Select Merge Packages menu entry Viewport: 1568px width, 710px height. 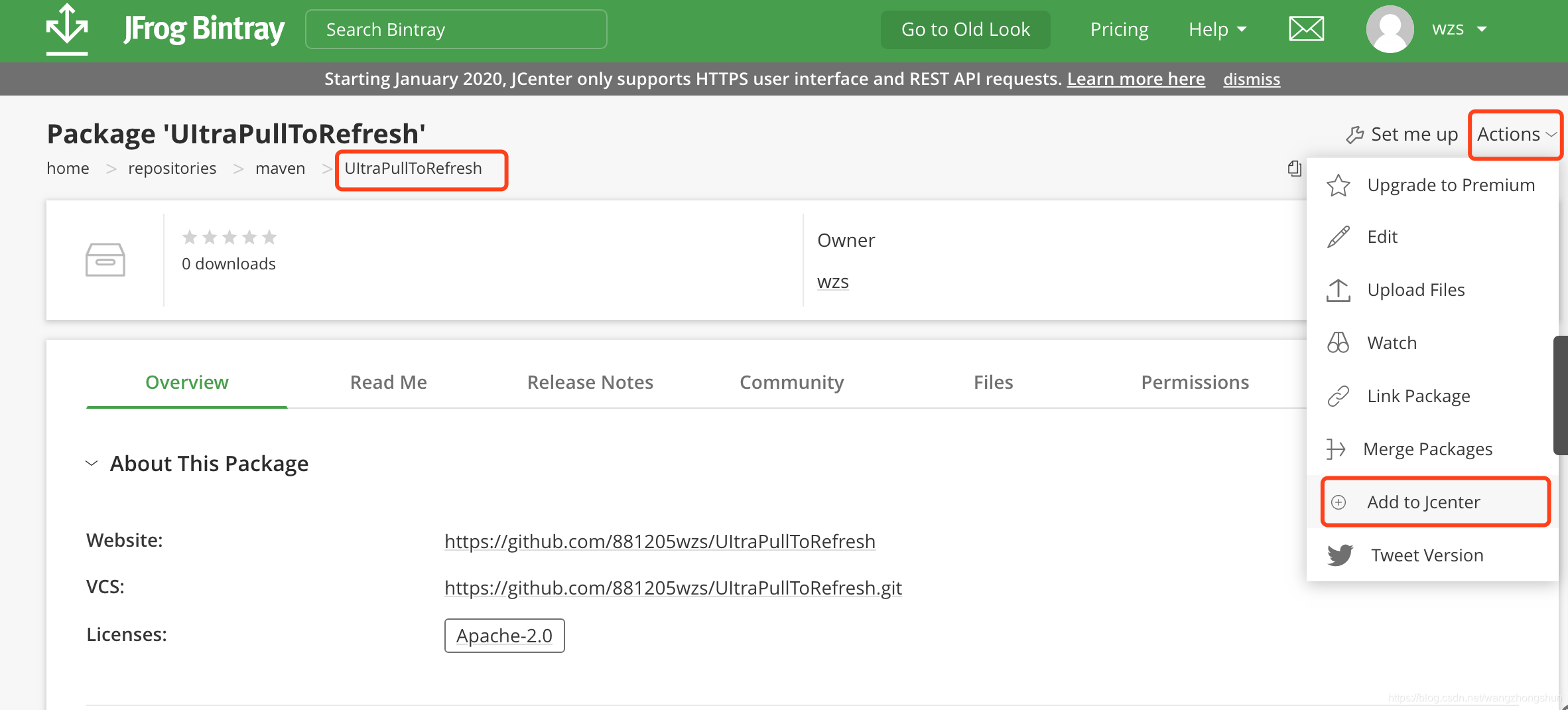pos(1433,449)
